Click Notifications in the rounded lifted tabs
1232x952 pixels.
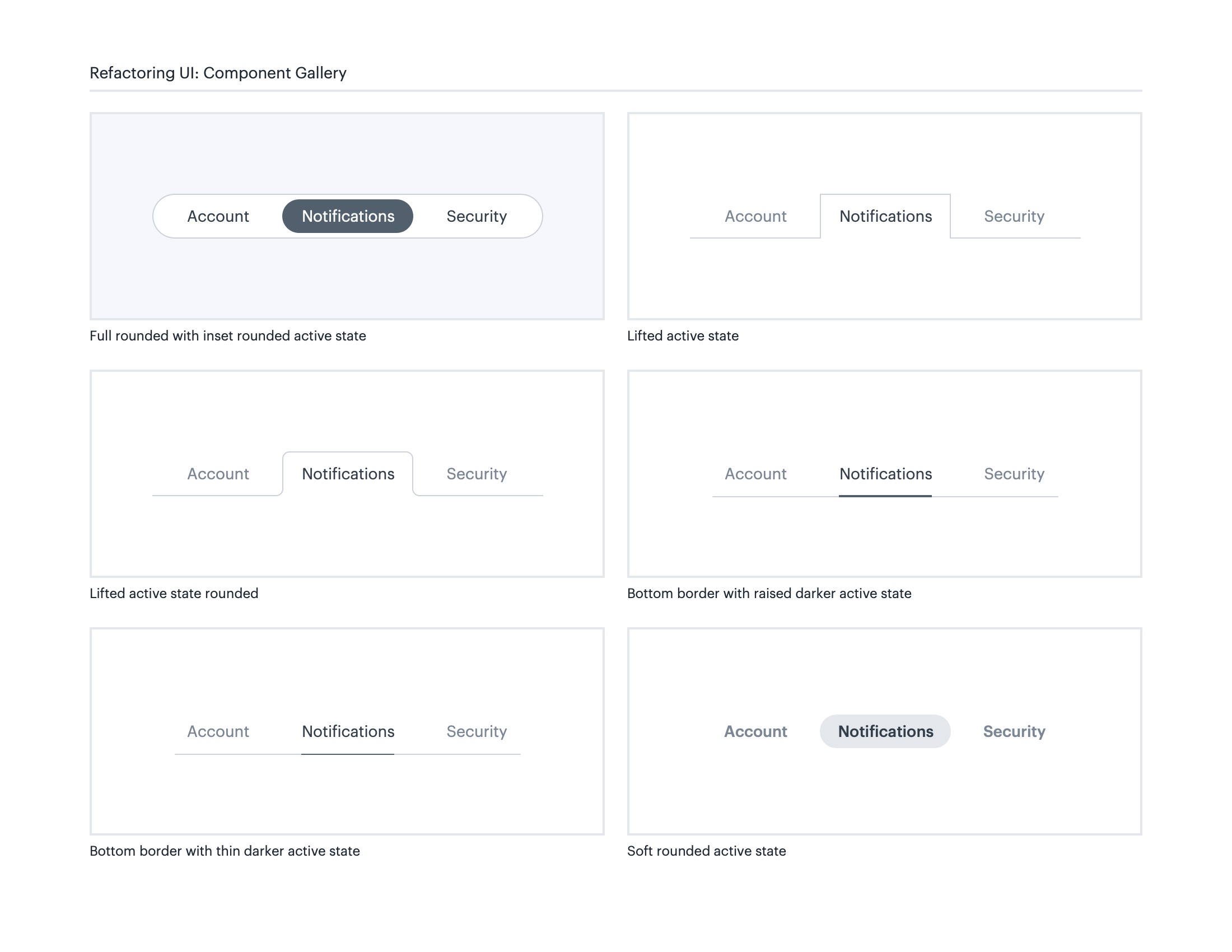click(348, 474)
